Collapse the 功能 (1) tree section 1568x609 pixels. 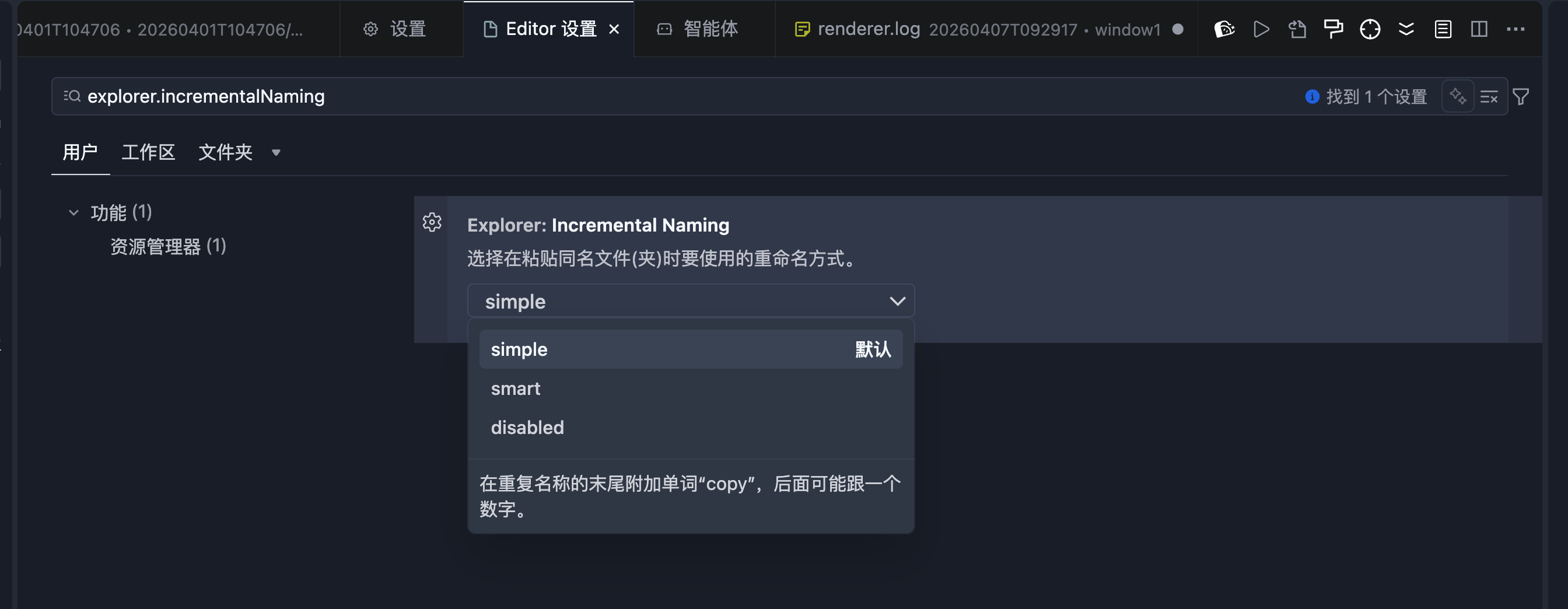pyautogui.click(x=73, y=212)
